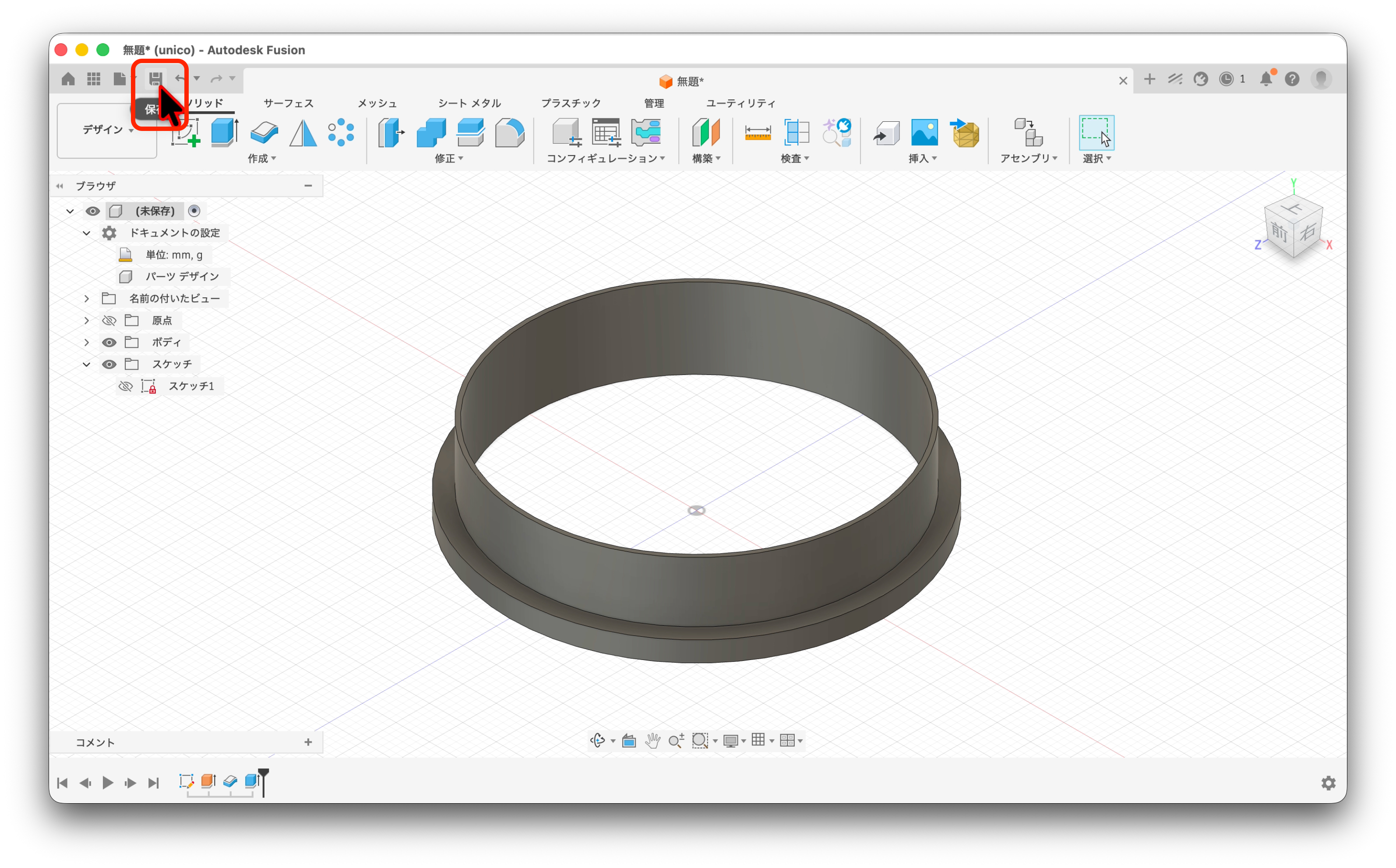Screen dimensions: 1396x868
Task: Toggle visibility of the (未保存) root component
Action: 92,211
